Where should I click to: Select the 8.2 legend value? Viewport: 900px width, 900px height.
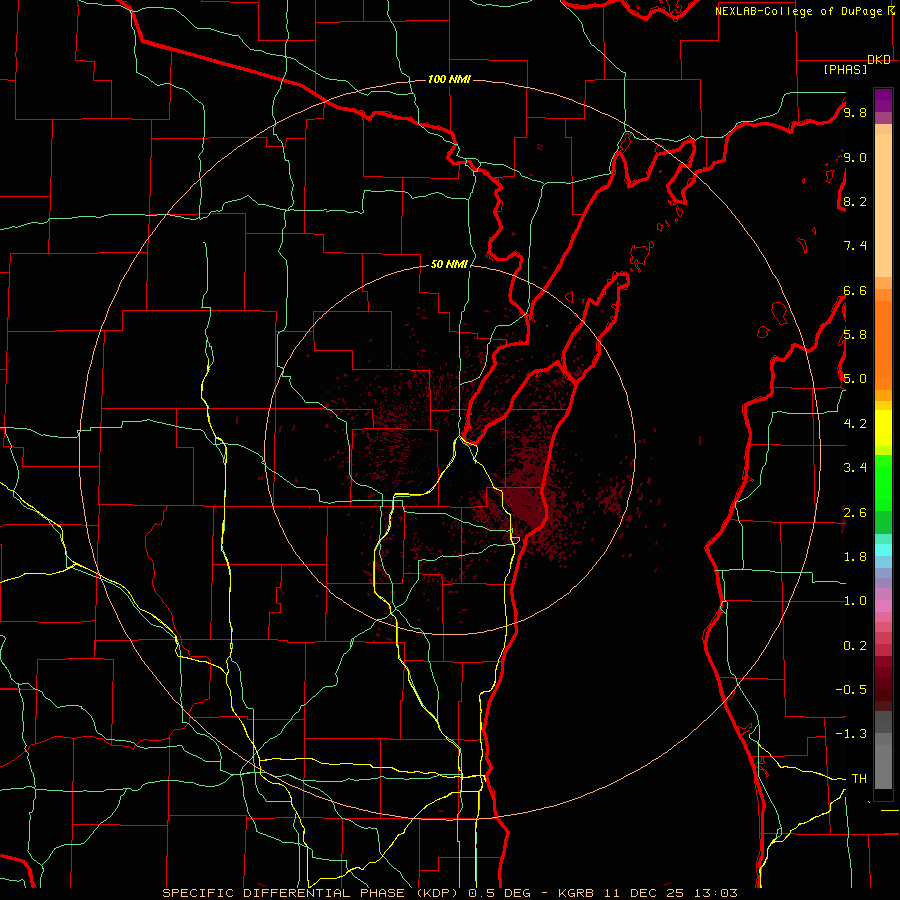point(855,201)
